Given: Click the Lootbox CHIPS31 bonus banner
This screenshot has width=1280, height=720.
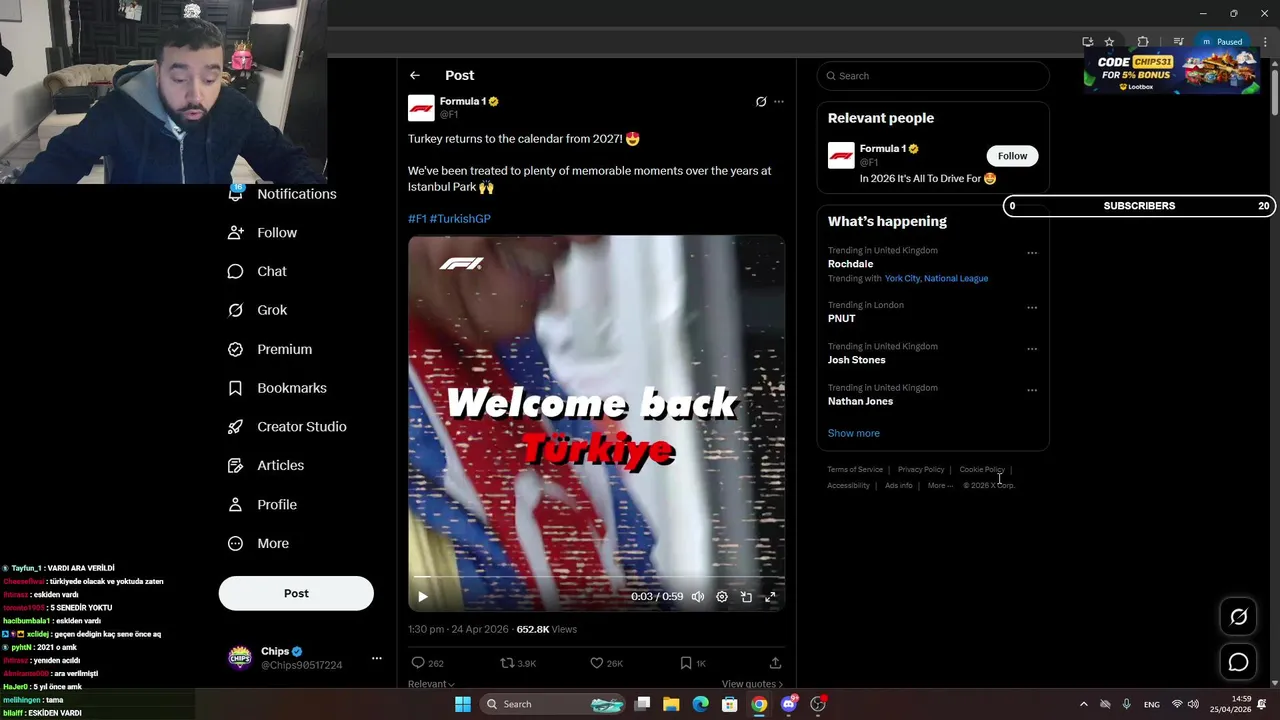Looking at the screenshot, I should point(1171,70).
